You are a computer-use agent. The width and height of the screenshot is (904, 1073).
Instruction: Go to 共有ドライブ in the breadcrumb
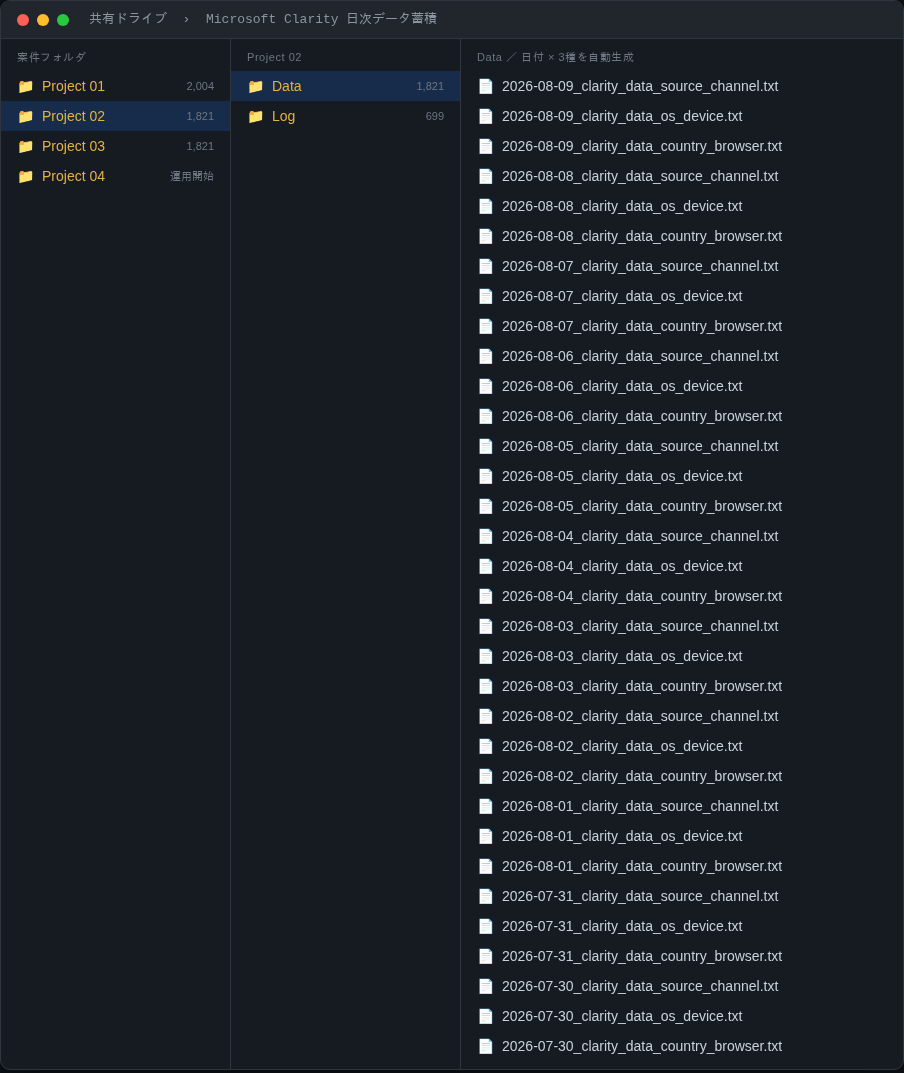128,18
